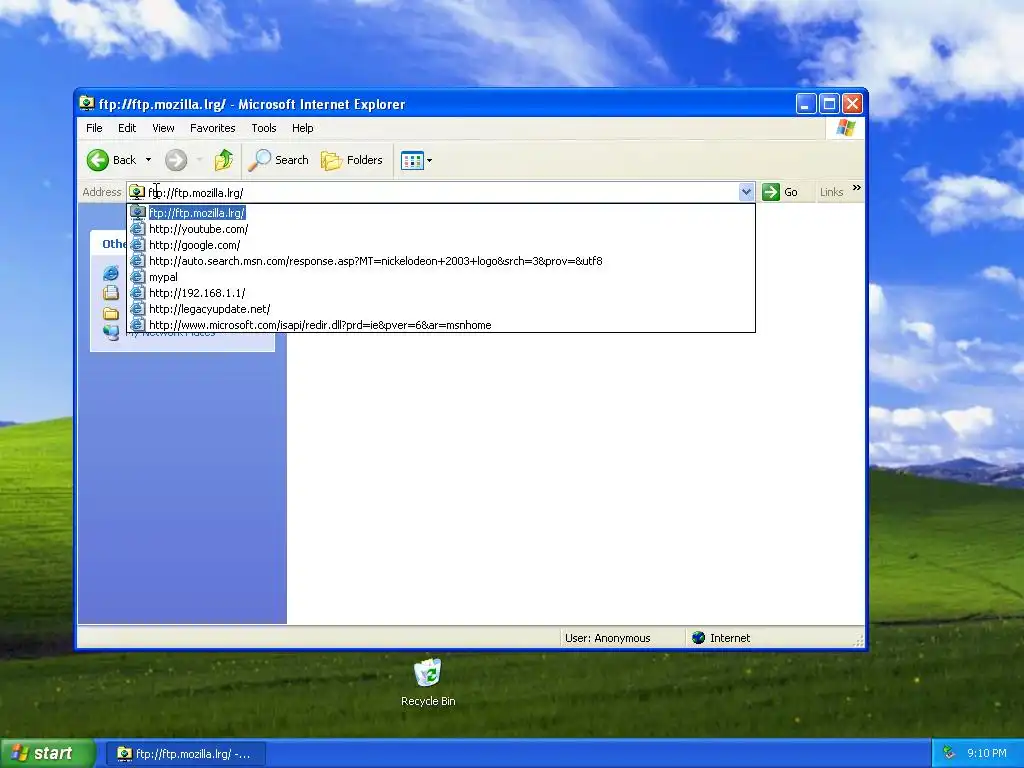Screen dimensions: 1024x768
Task: Click the page icon next to youtube.com
Action: (x=137, y=229)
